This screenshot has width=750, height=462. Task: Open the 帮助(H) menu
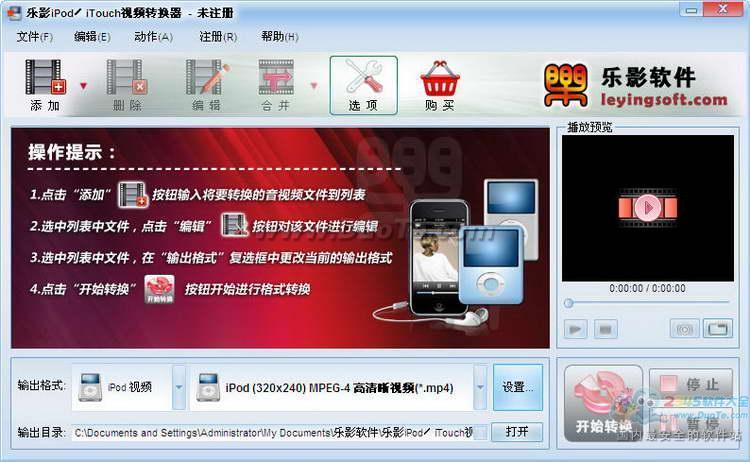pos(280,36)
